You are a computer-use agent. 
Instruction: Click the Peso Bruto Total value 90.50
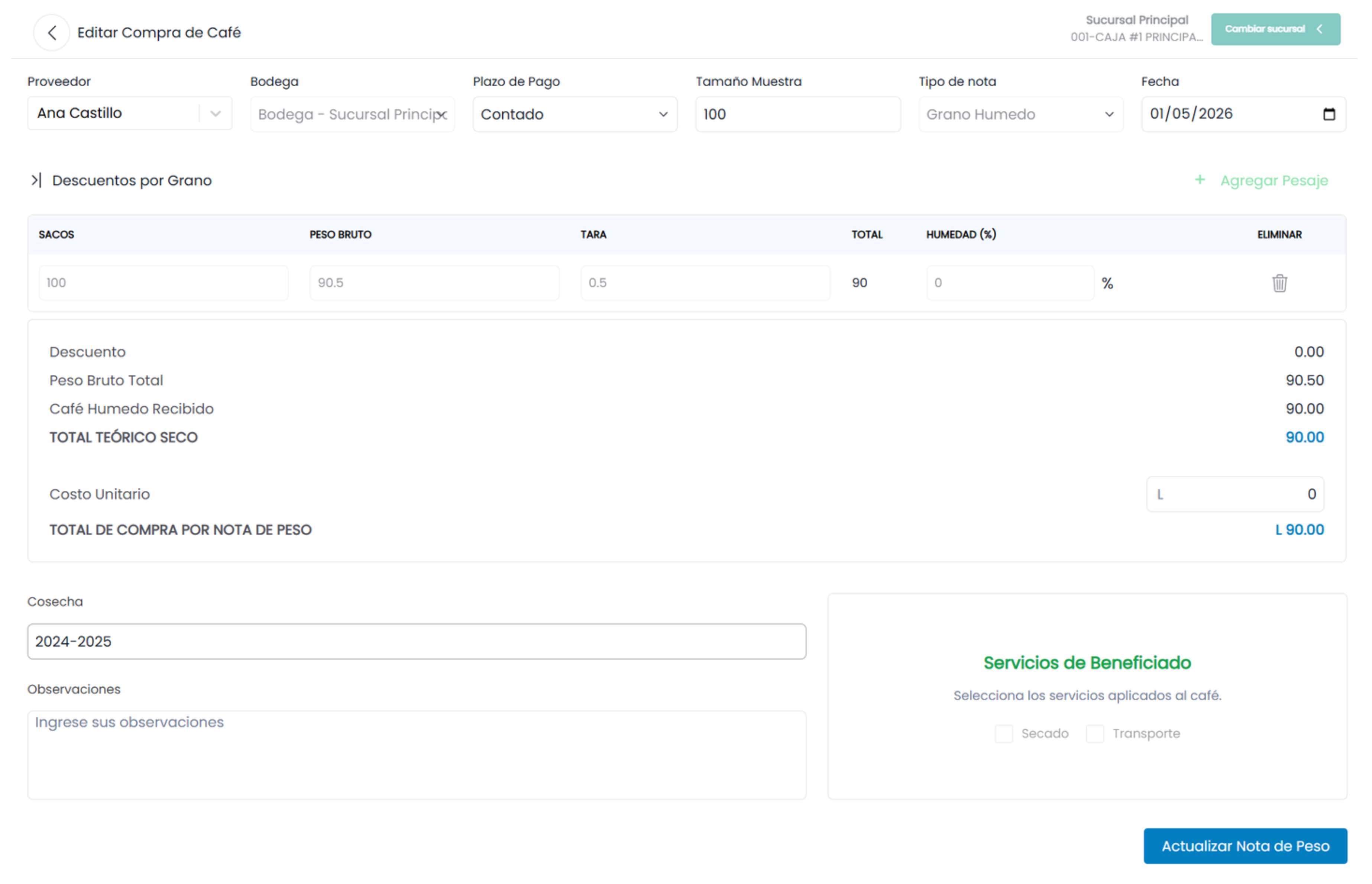[1304, 380]
